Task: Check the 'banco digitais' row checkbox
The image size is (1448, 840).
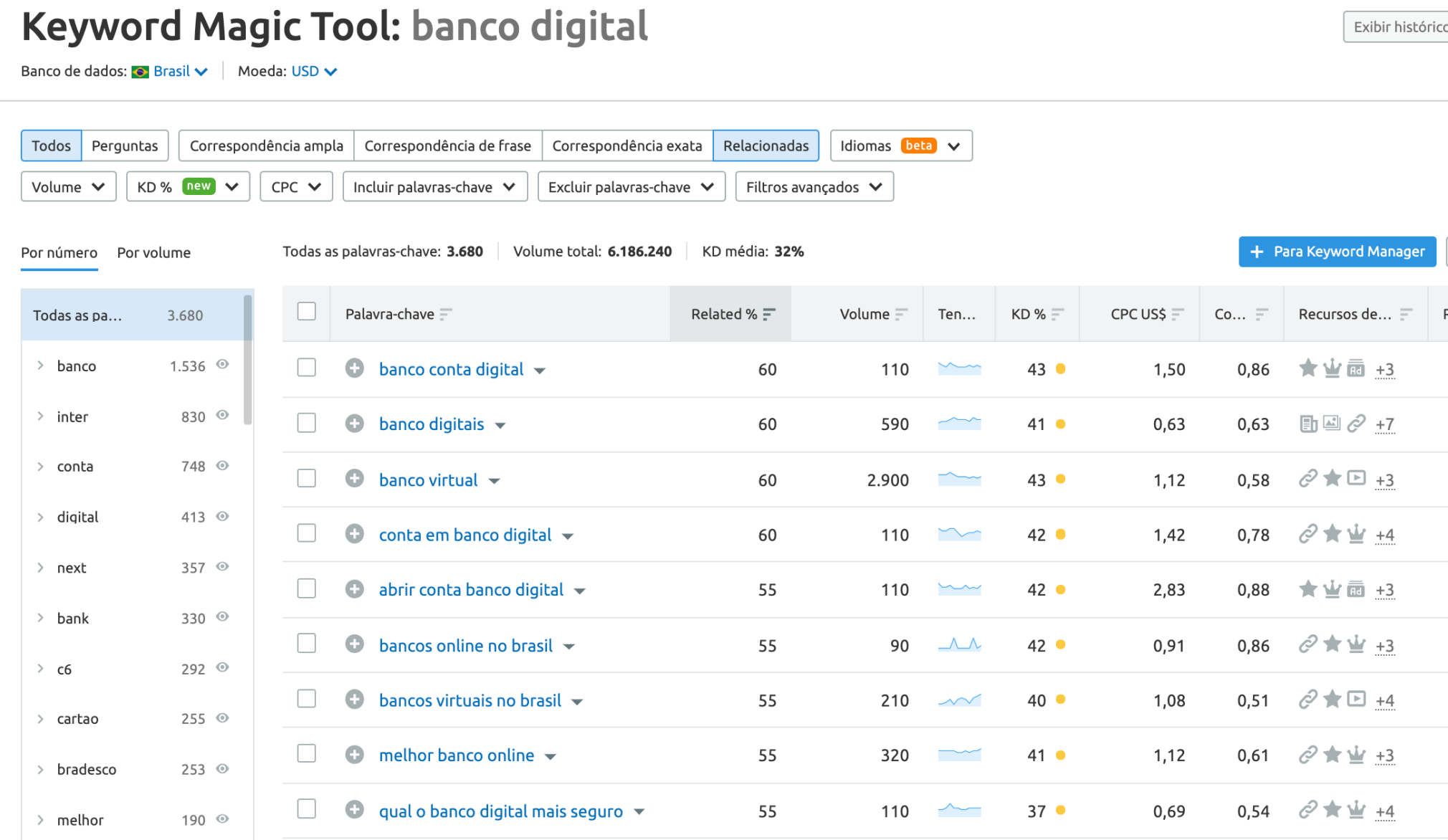Action: point(307,423)
